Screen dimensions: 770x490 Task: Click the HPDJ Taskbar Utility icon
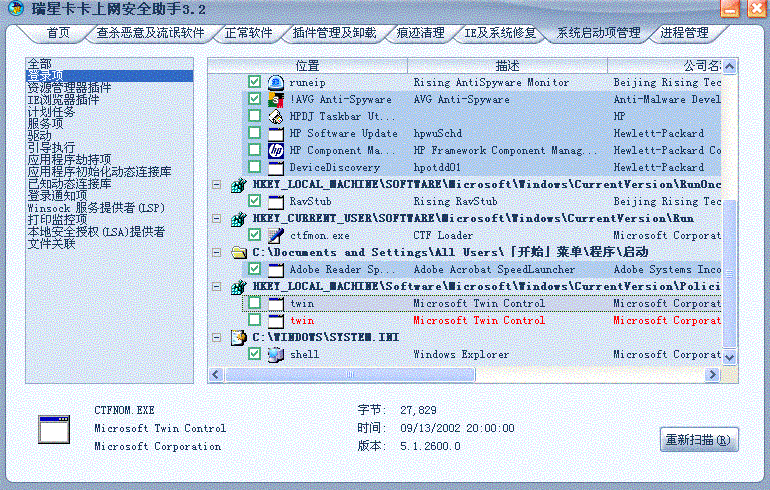[x=275, y=116]
